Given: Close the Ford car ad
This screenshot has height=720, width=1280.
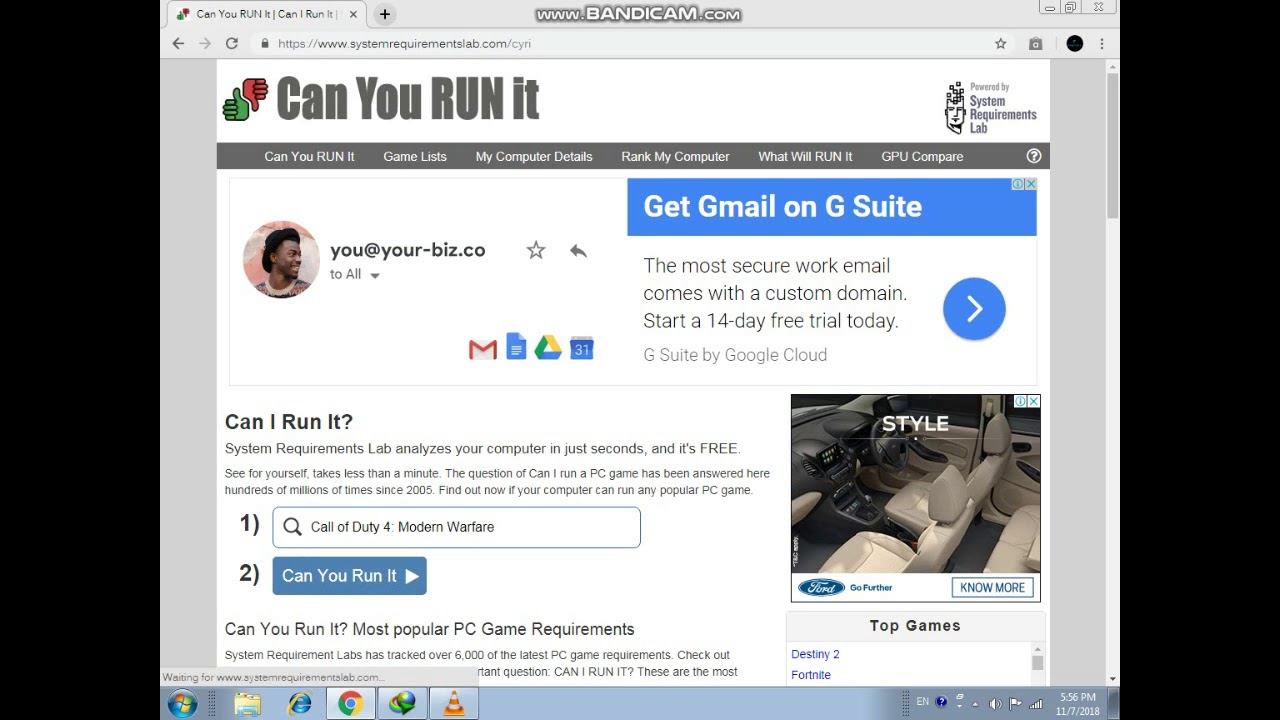Looking at the screenshot, I should click(1034, 401).
